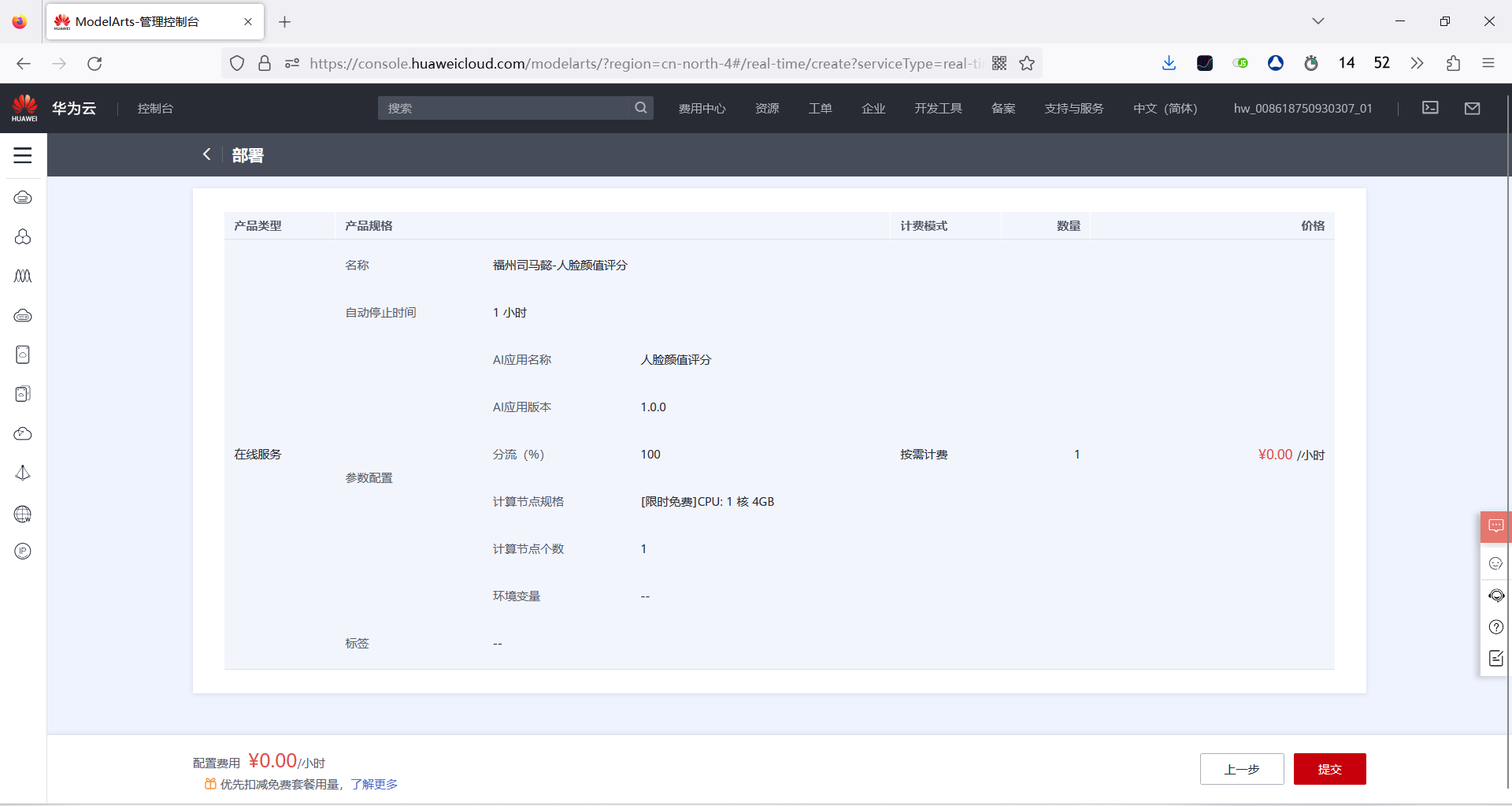Click the circled IP sidebar icon

pyautogui.click(x=23, y=552)
